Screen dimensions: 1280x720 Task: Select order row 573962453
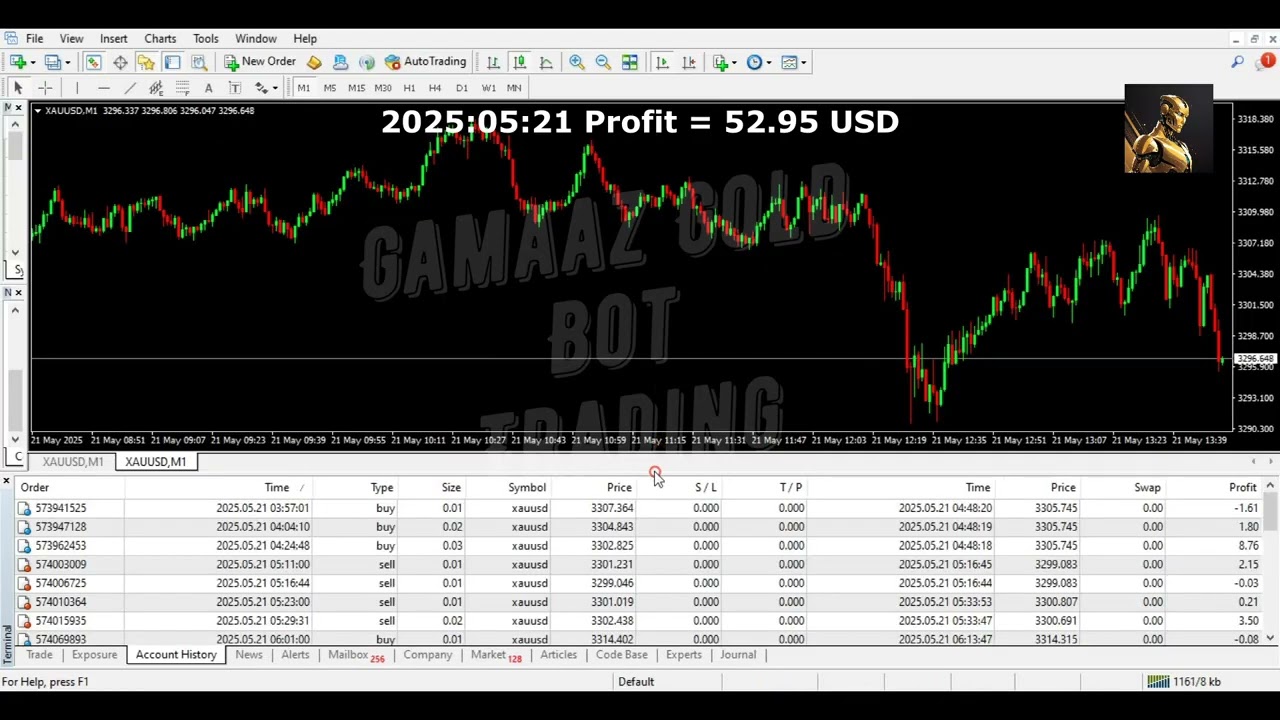[x=640, y=546]
